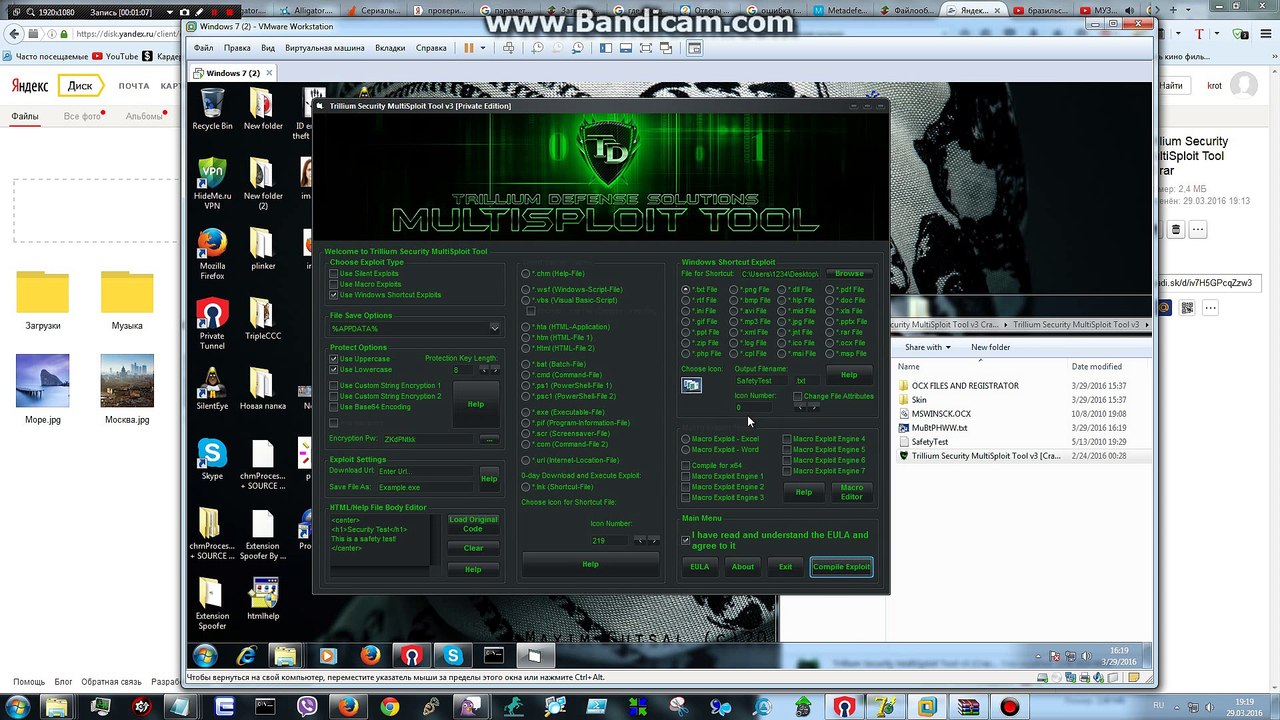This screenshot has width=1280, height=720.
Task: Decrease Protection Key Length with left arrow
Action: (x=483, y=370)
